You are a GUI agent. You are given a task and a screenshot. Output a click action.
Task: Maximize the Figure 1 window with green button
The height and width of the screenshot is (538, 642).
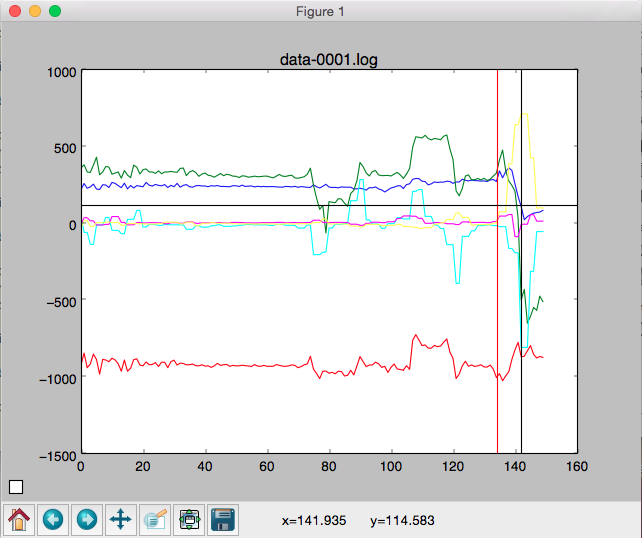coord(55,11)
